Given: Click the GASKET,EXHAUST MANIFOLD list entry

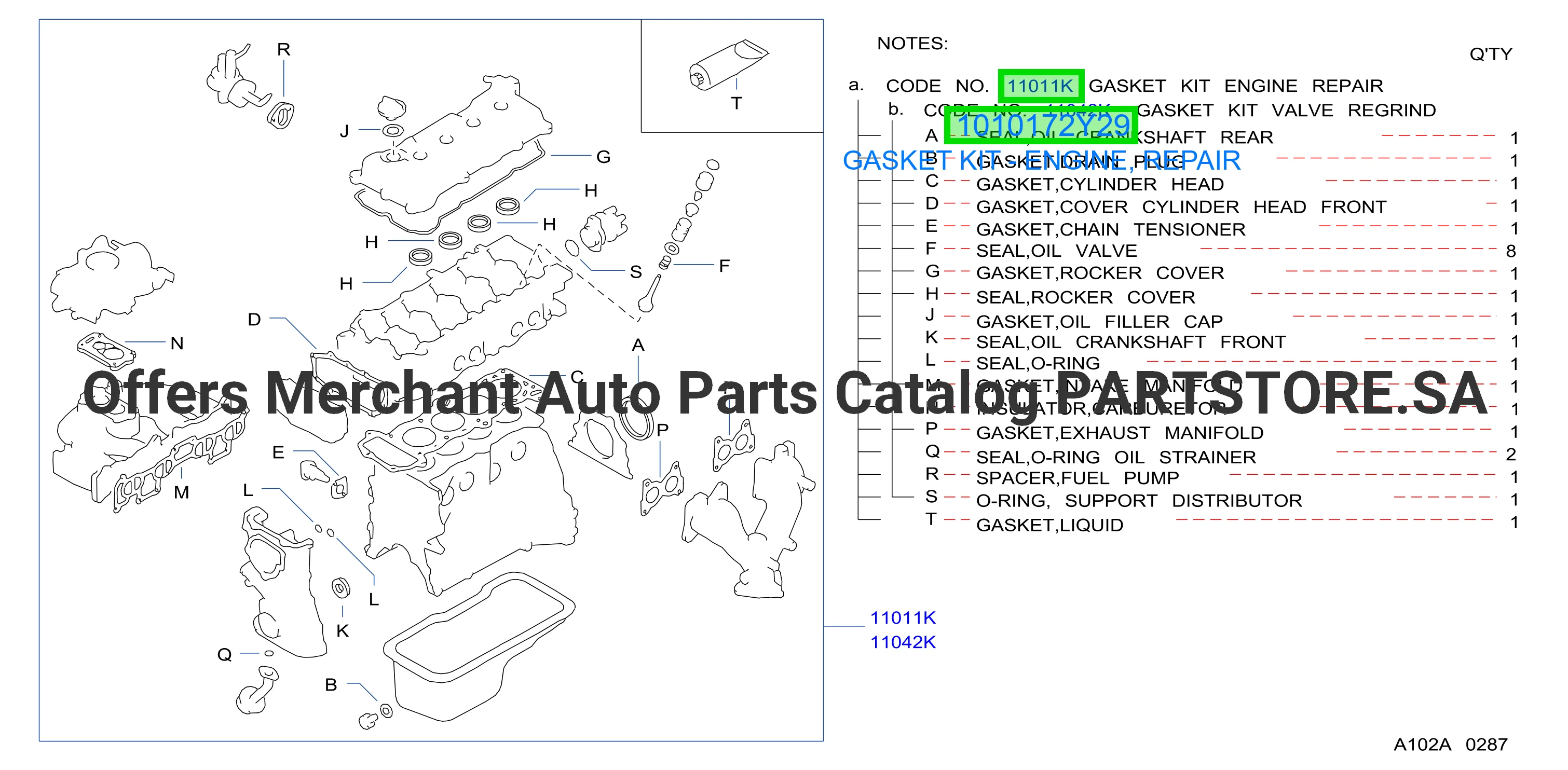Looking at the screenshot, I should (1120, 433).
